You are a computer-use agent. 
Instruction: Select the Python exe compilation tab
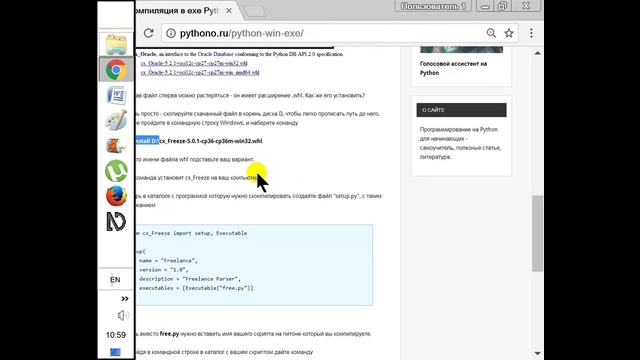pyautogui.click(x=177, y=11)
